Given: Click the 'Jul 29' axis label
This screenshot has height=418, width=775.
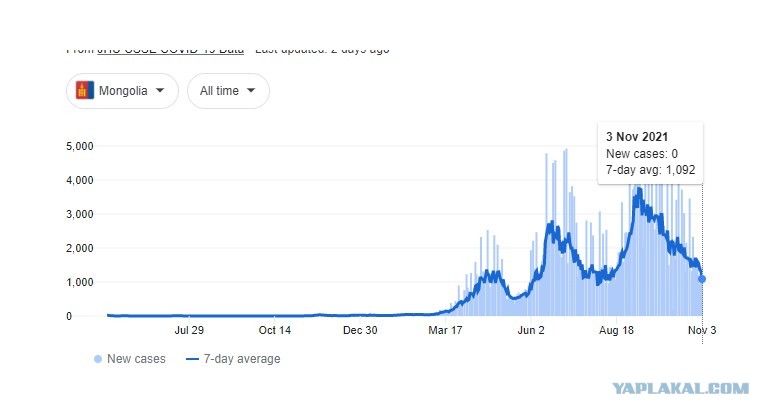Looking at the screenshot, I should 189,330.
